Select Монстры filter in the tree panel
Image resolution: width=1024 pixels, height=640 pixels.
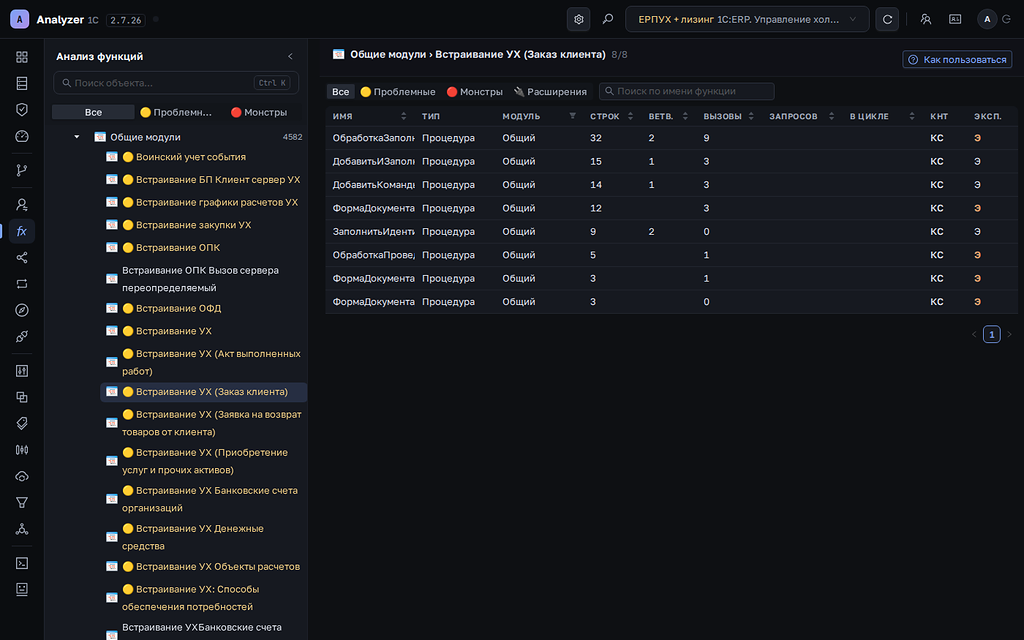pyautogui.click(x=259, y=112)
